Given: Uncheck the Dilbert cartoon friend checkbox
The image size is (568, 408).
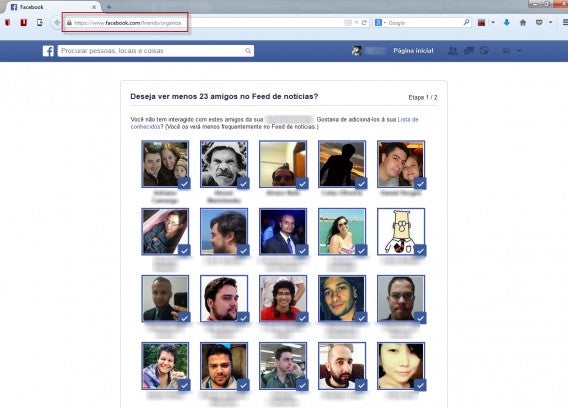Looking at the screenshot, I should point(420,250).
